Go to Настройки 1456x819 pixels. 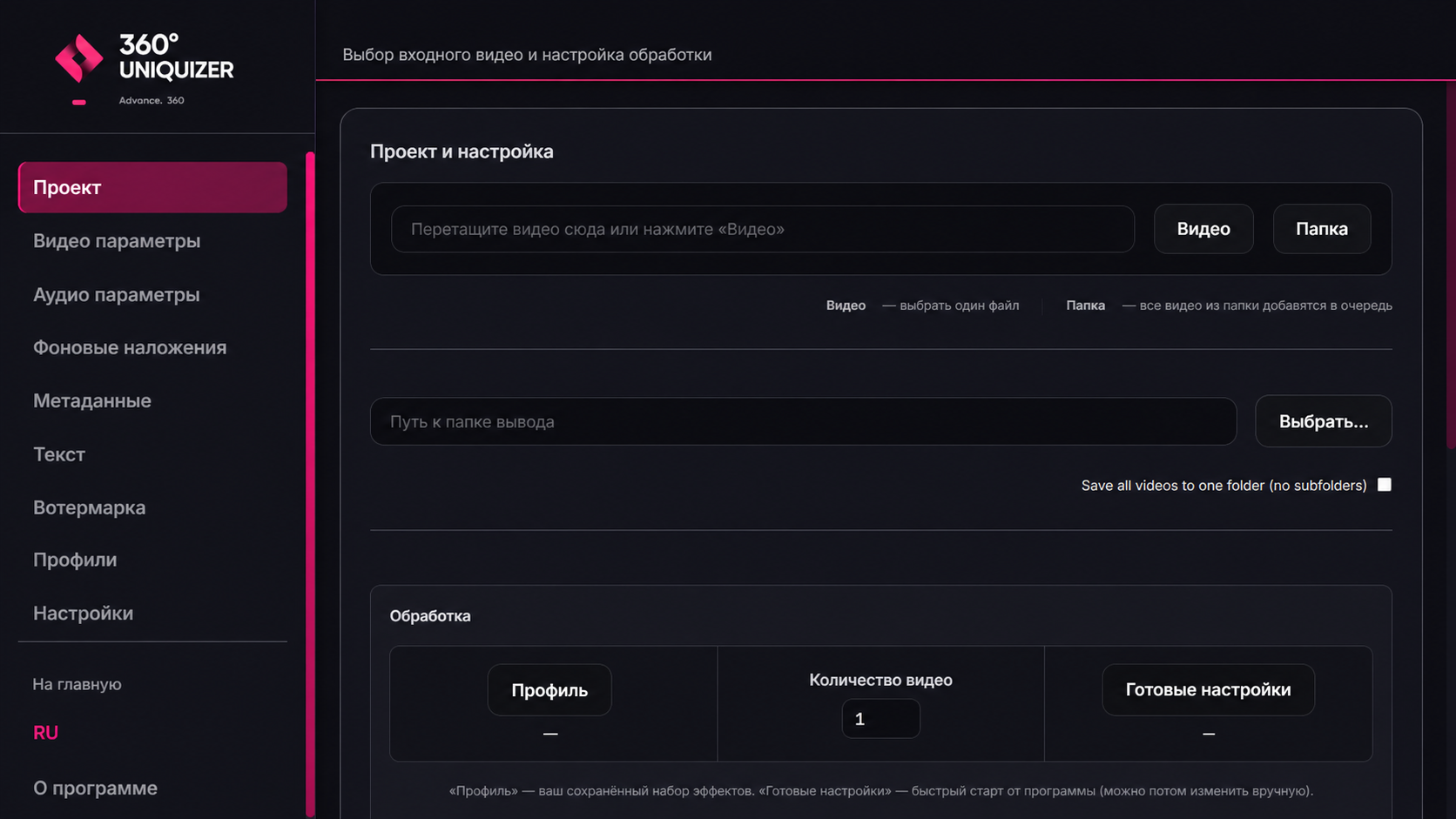[84, 613]
